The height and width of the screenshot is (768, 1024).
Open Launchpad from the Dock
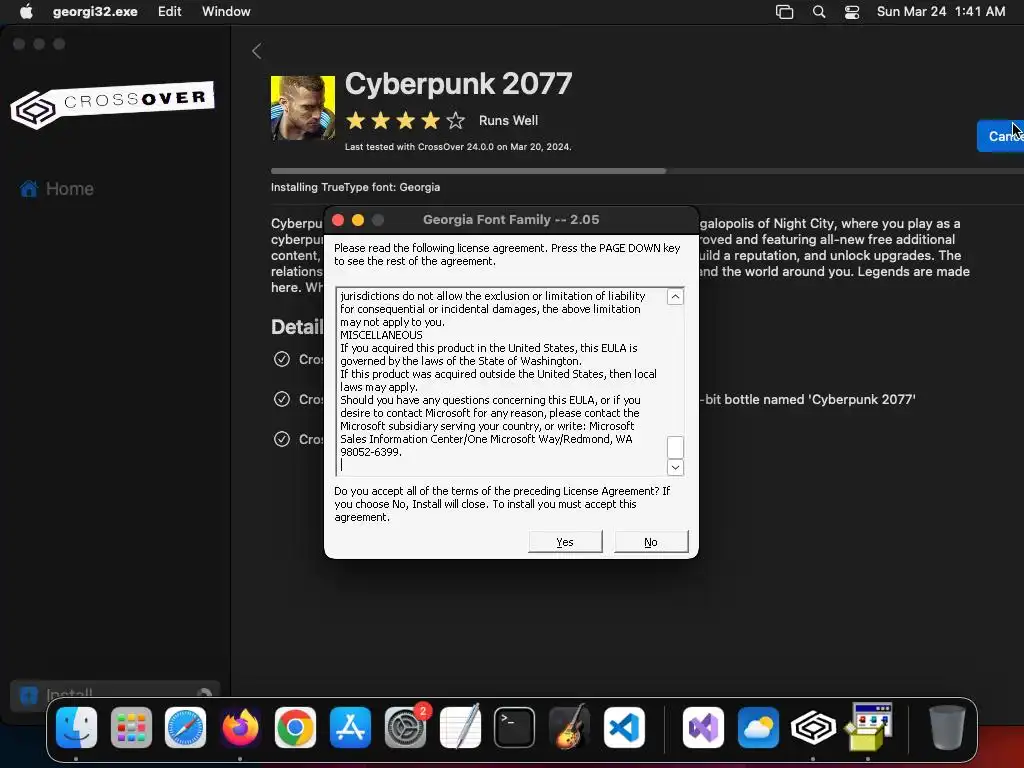(131, 728)
